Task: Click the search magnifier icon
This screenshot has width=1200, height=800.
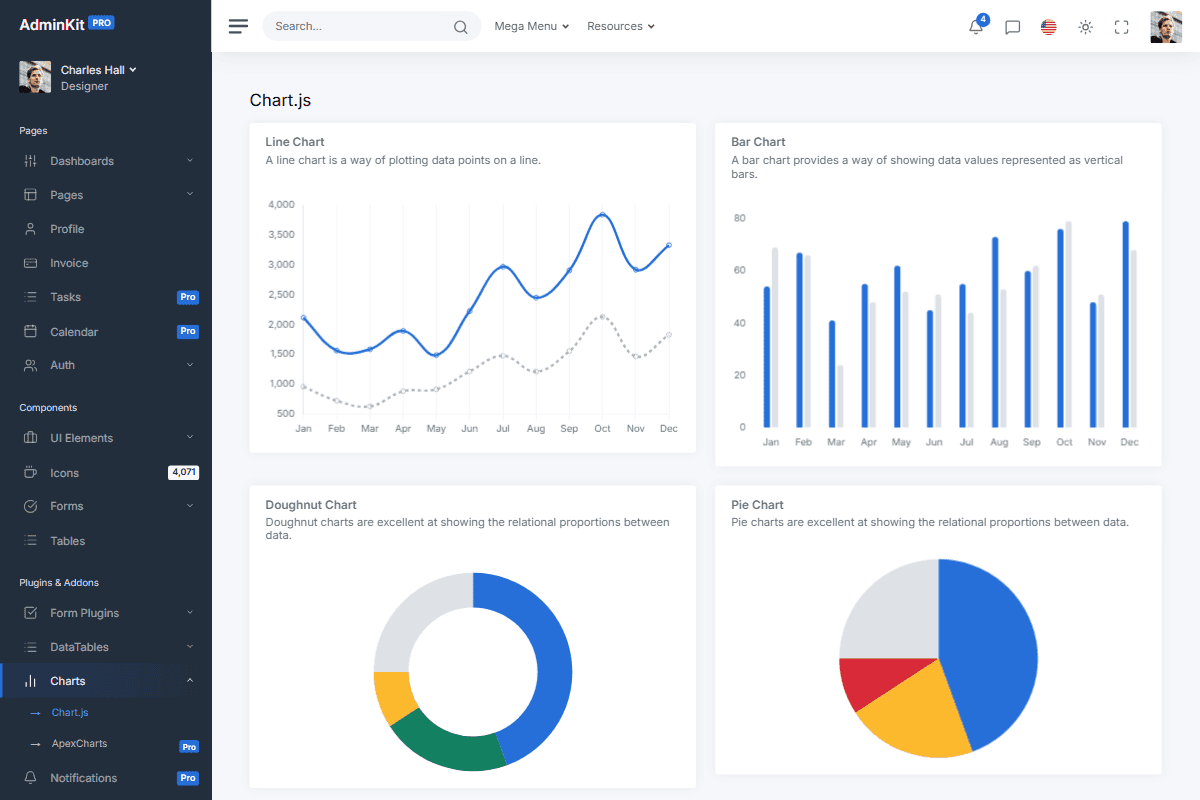Action: click(460, 27)
